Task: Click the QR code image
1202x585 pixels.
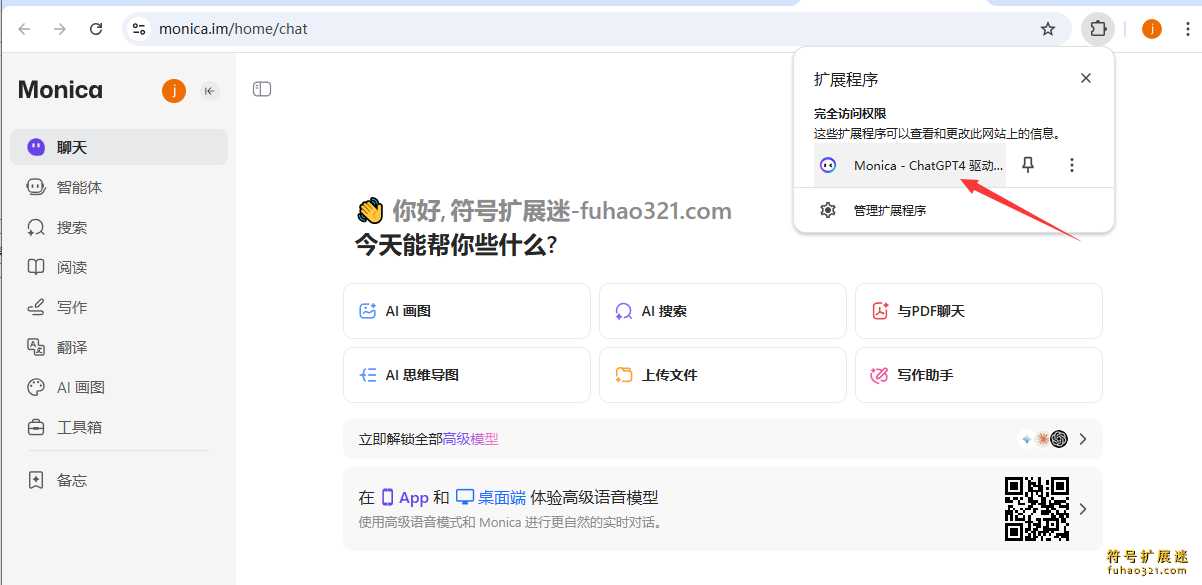Action: pos(1037,509)
